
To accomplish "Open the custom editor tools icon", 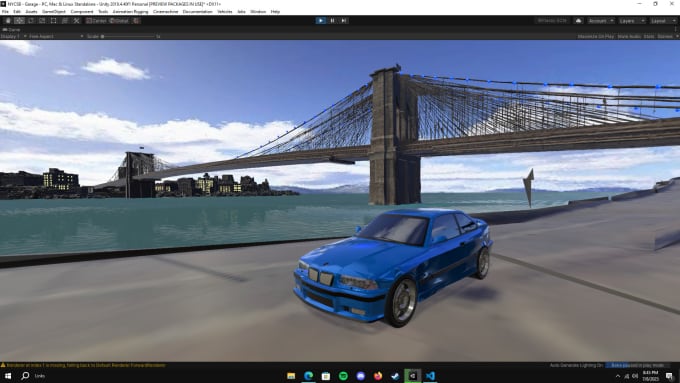I will click(x=76, y=20).
